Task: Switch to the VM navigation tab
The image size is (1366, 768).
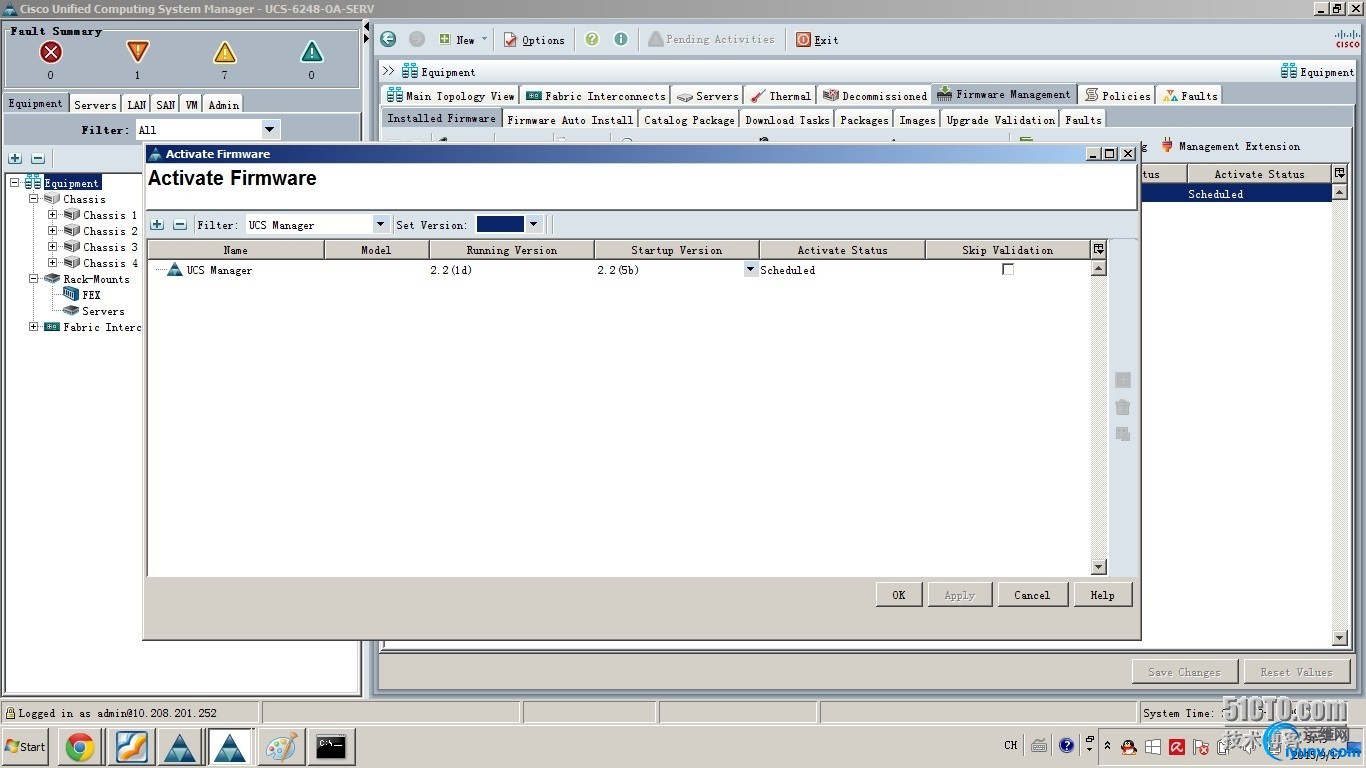Action: [191, 104]
